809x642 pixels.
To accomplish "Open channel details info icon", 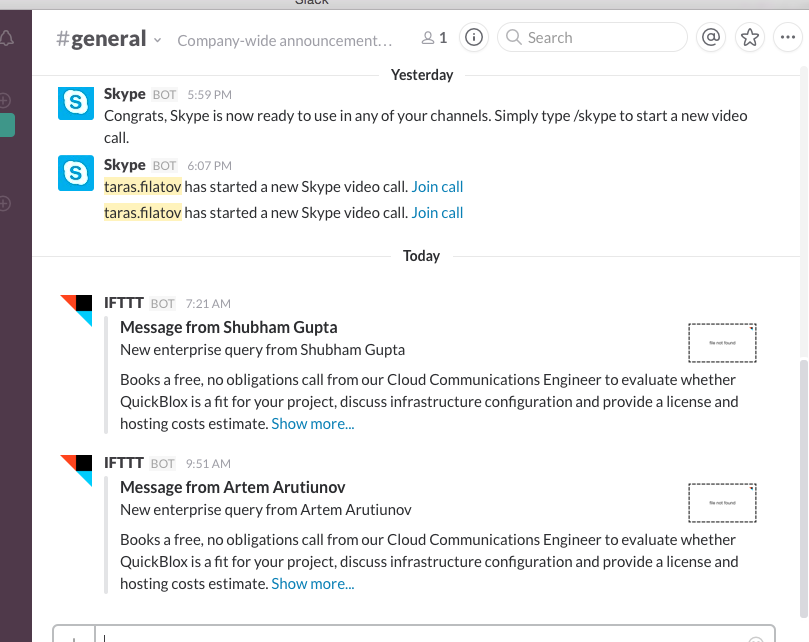I will pyautogui.click(x=474, y=37).
